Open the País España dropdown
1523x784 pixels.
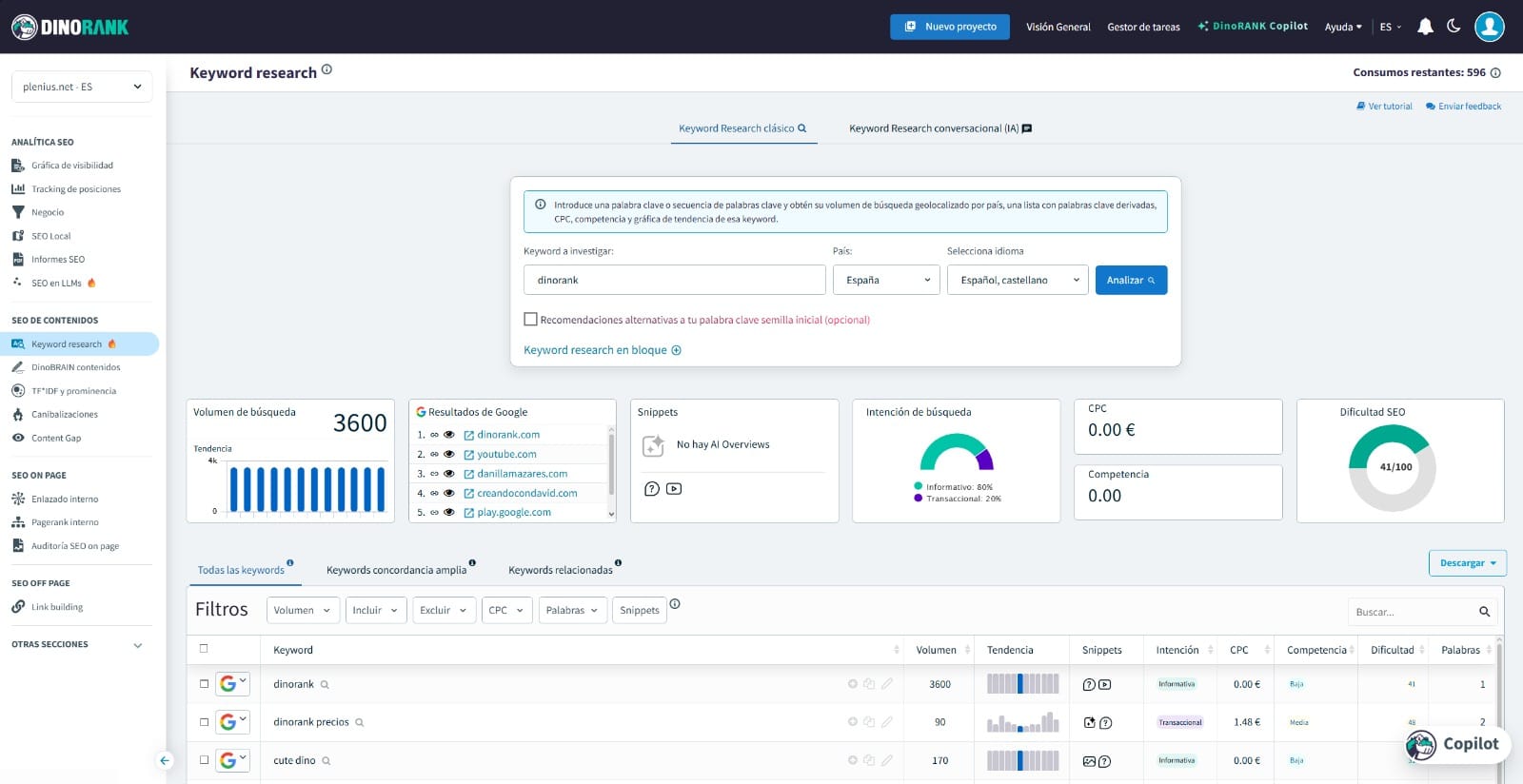pyautogui.click(x=886, y=280)
